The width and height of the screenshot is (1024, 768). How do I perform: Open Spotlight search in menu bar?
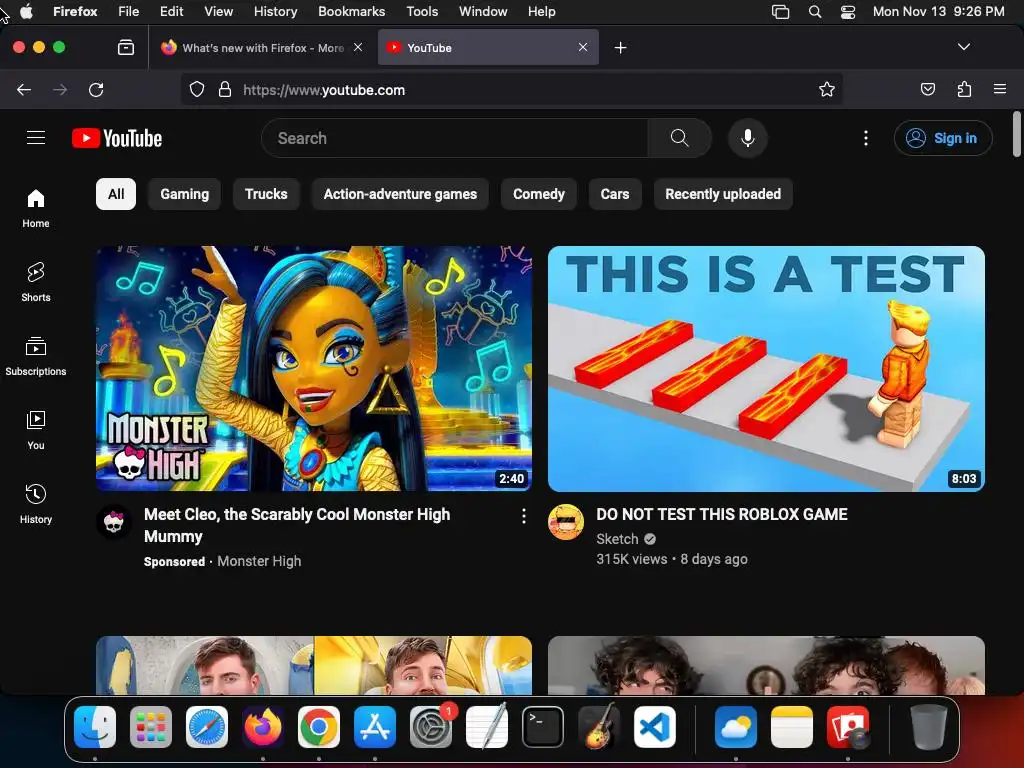point(814,11)
